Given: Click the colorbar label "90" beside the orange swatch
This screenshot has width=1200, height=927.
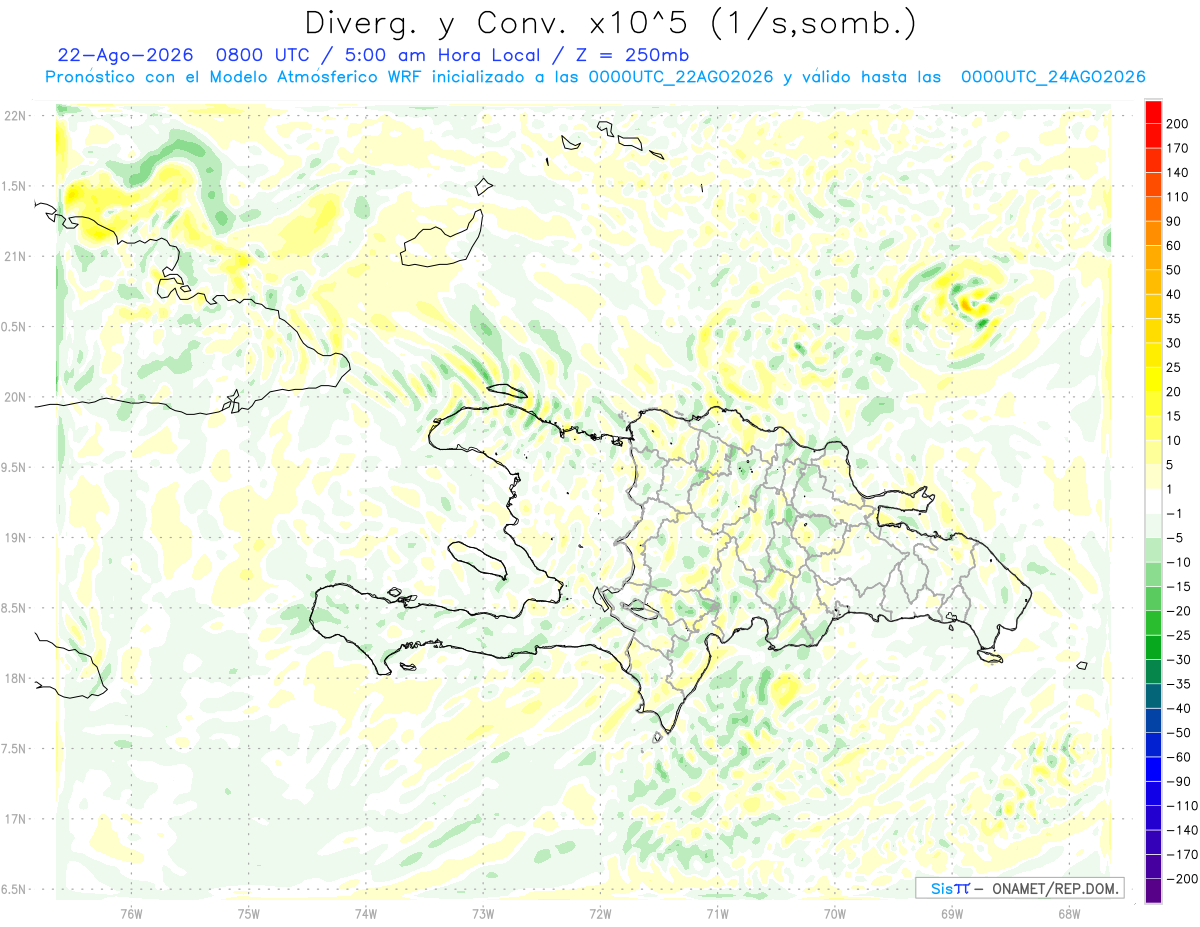Looking at the screenshot, I should 1173,221.
